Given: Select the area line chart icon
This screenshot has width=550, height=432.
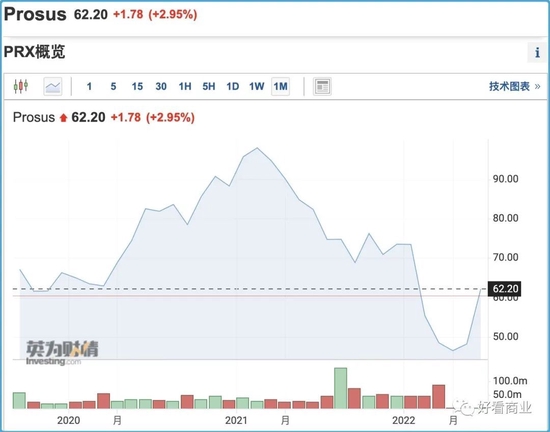Looking at the screenshot, I should [x=53, y=86].
